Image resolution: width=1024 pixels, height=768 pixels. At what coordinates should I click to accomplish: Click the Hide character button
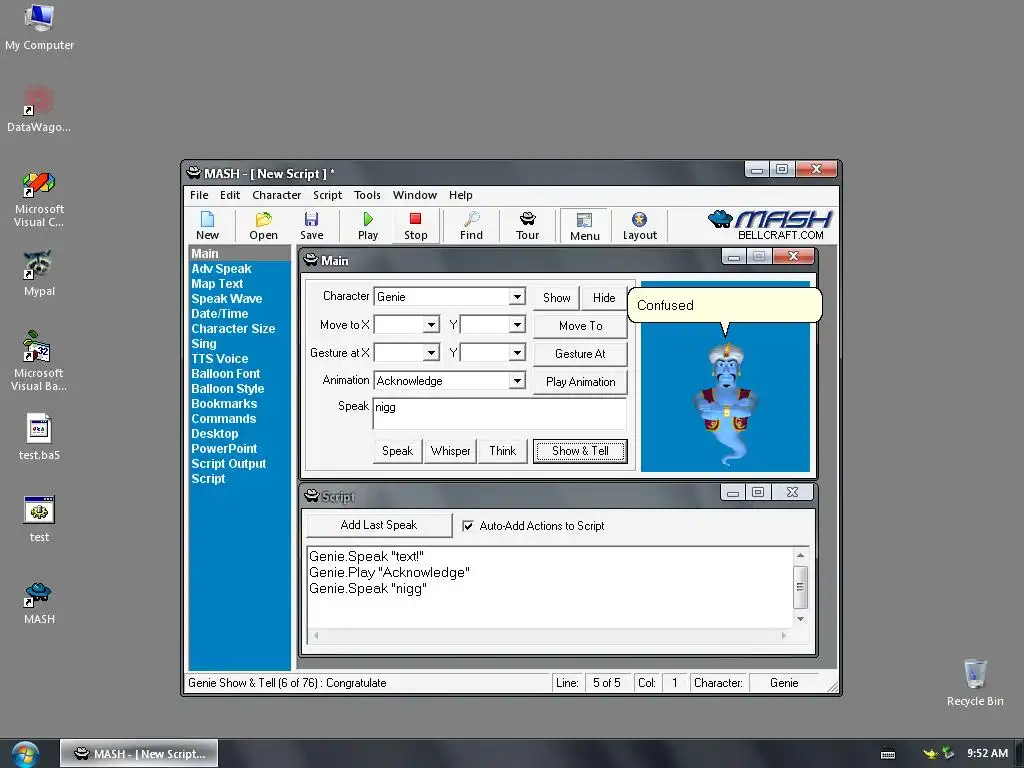coord(604,298)
